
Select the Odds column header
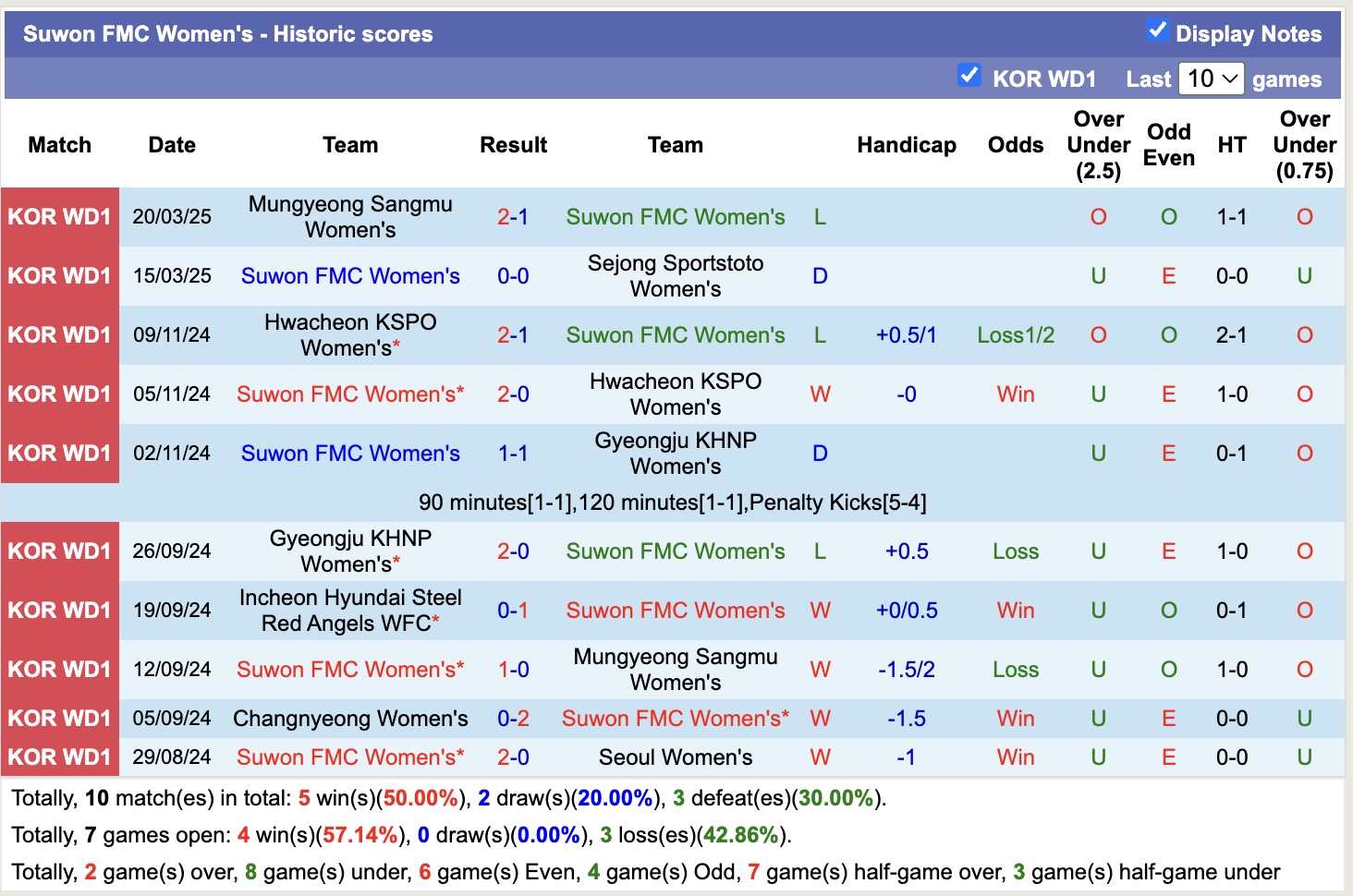pyautogui.click(x=1015, y=145)
